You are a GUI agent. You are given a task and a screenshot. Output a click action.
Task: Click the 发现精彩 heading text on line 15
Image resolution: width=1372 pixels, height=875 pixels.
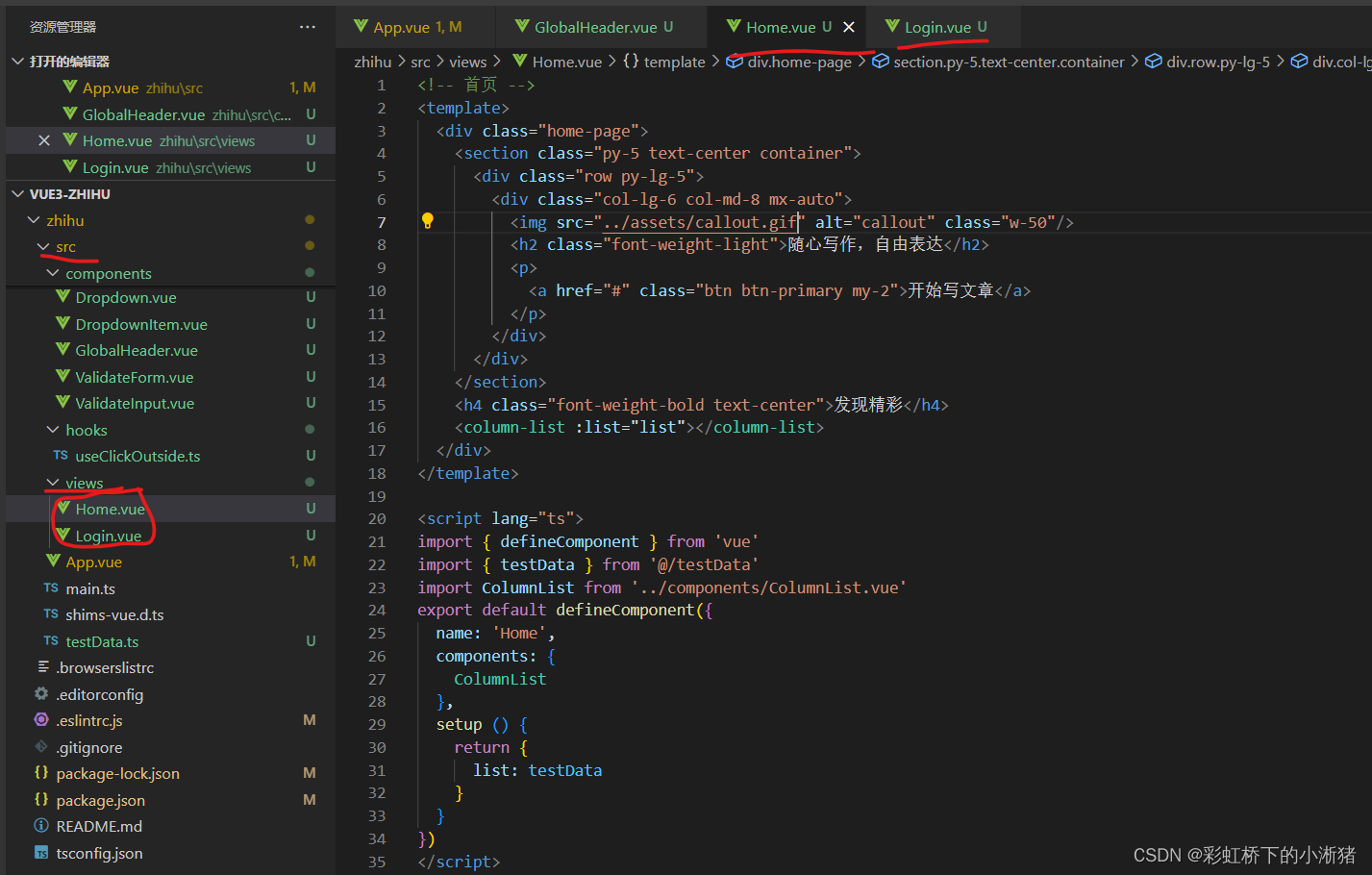(x=868, y=405)
